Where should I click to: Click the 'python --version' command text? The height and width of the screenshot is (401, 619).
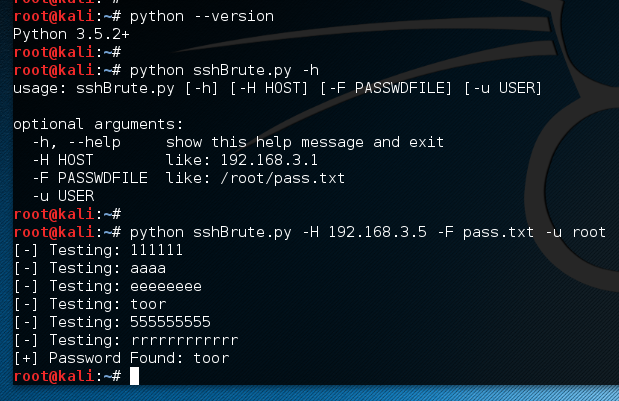coord(202,16)
